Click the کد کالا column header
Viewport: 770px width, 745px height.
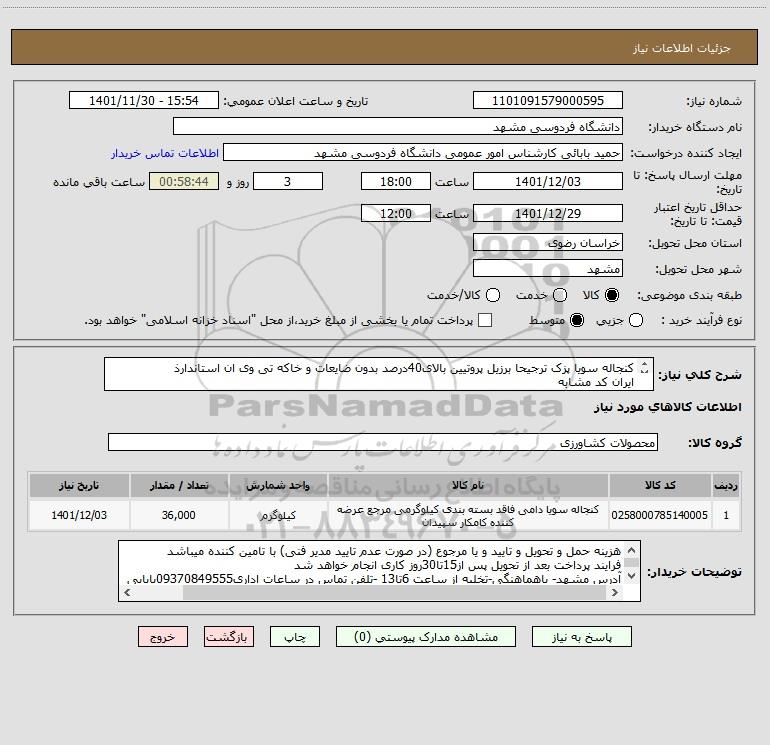pyautogui.click(x=660, y=485)
